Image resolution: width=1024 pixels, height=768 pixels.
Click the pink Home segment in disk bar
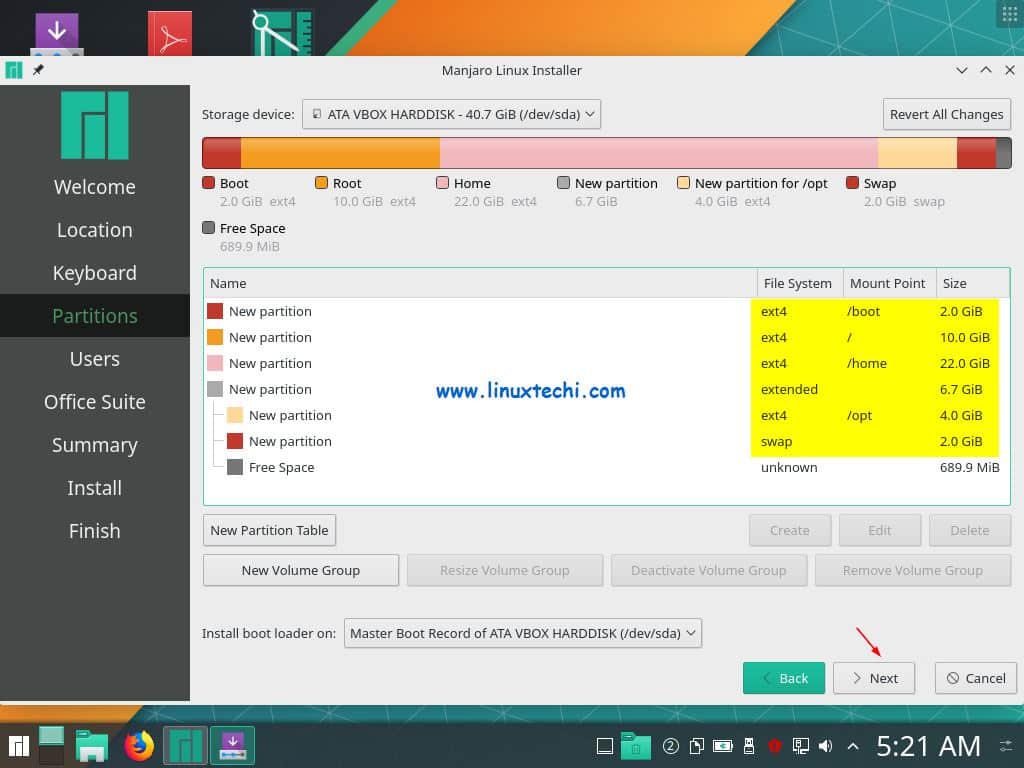tap(658, 153)
